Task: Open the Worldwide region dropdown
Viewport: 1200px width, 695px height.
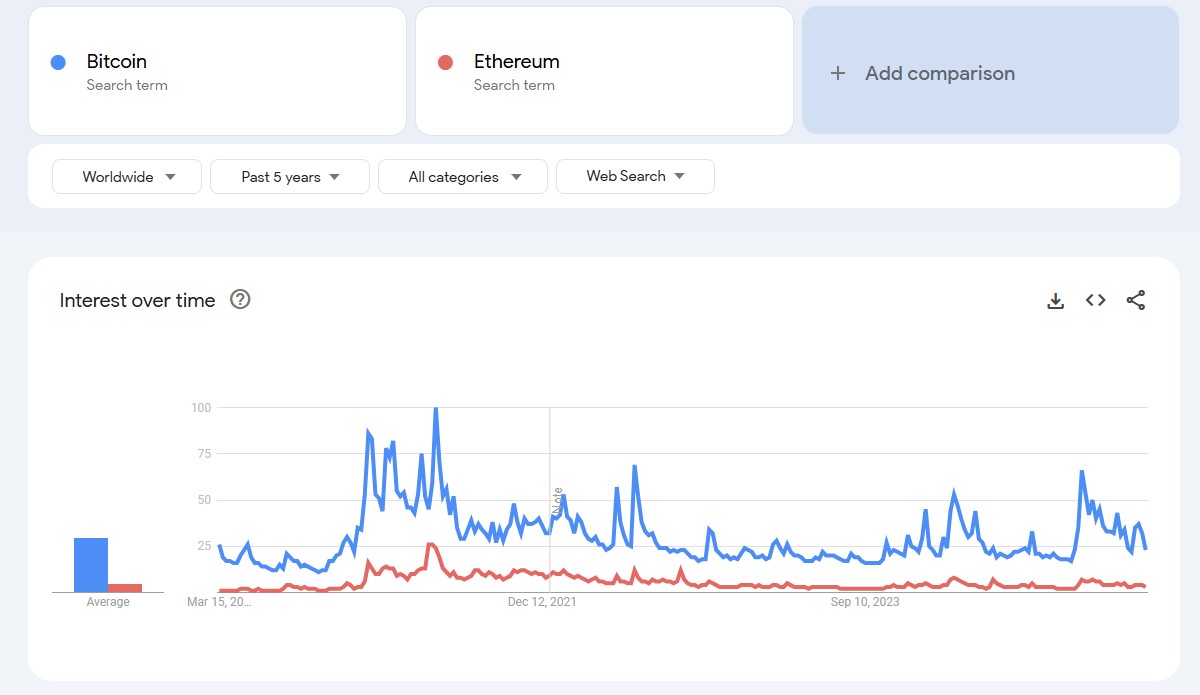Action: click(x=126, y=176)
